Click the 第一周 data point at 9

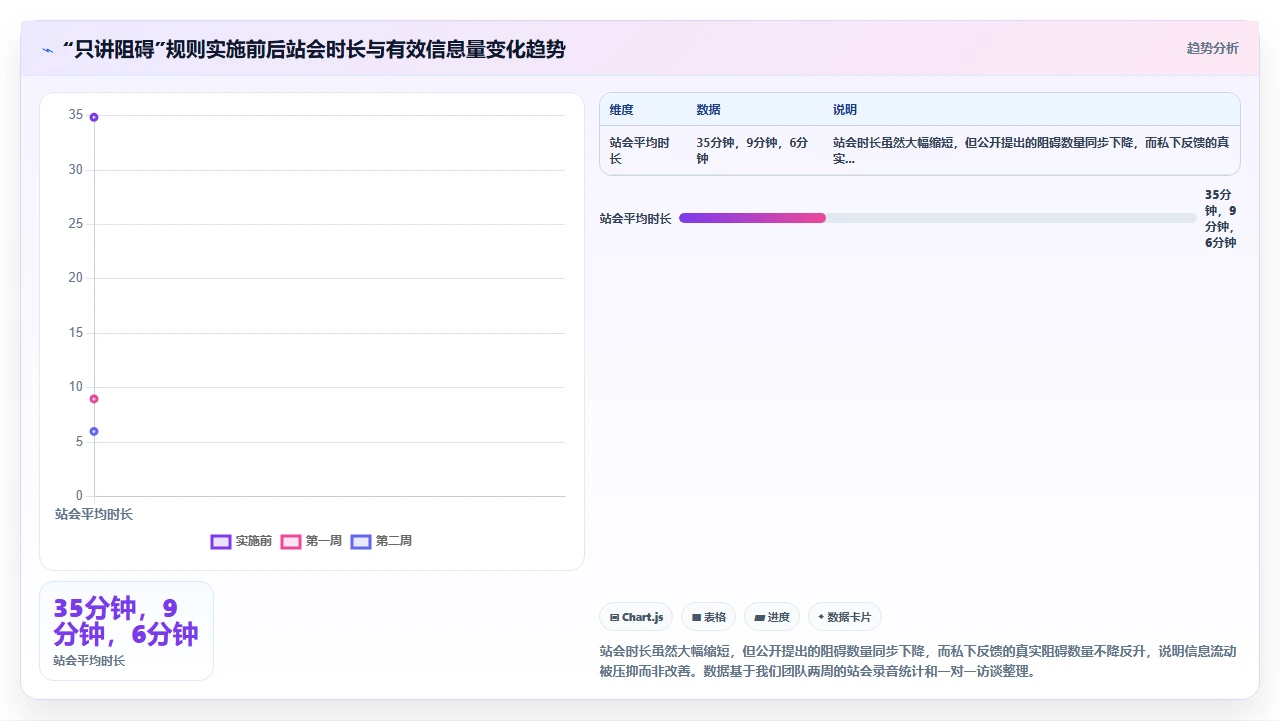[94, 399]
